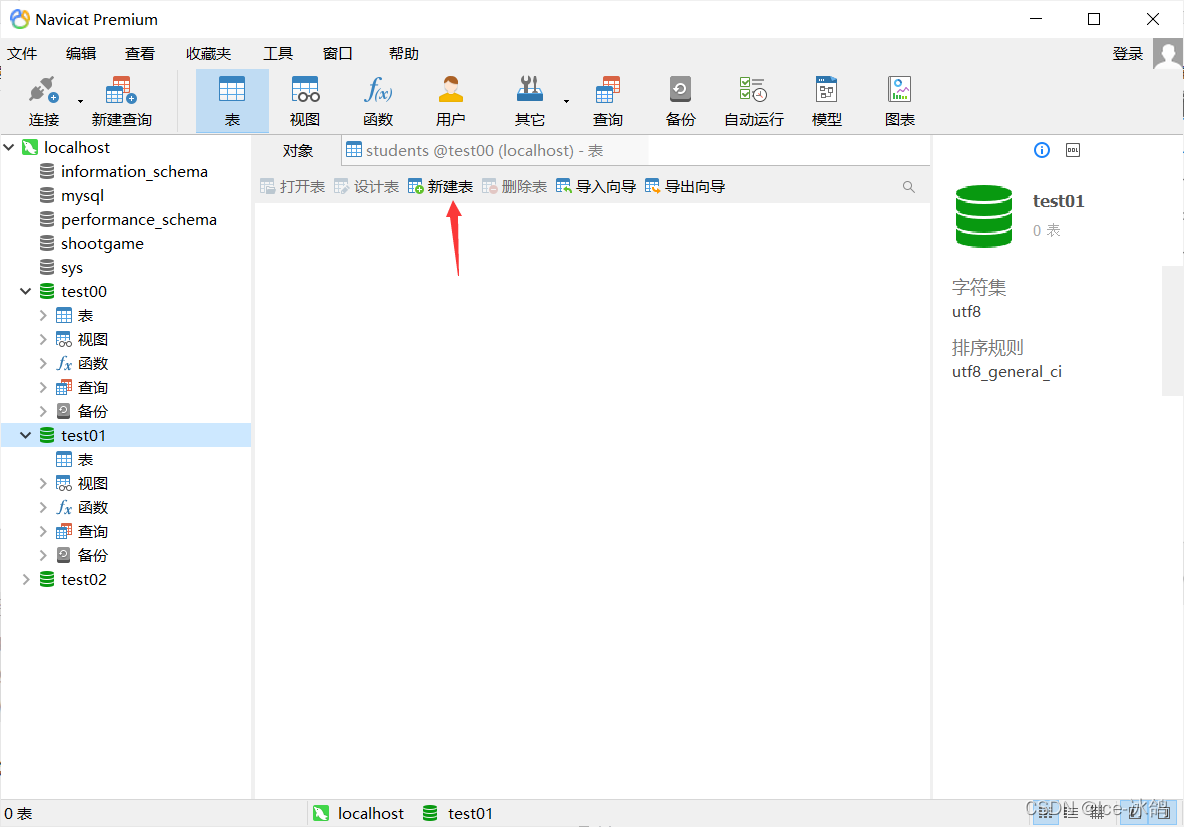Open the User (用户) toolbar icon

(x=451, y=90)
